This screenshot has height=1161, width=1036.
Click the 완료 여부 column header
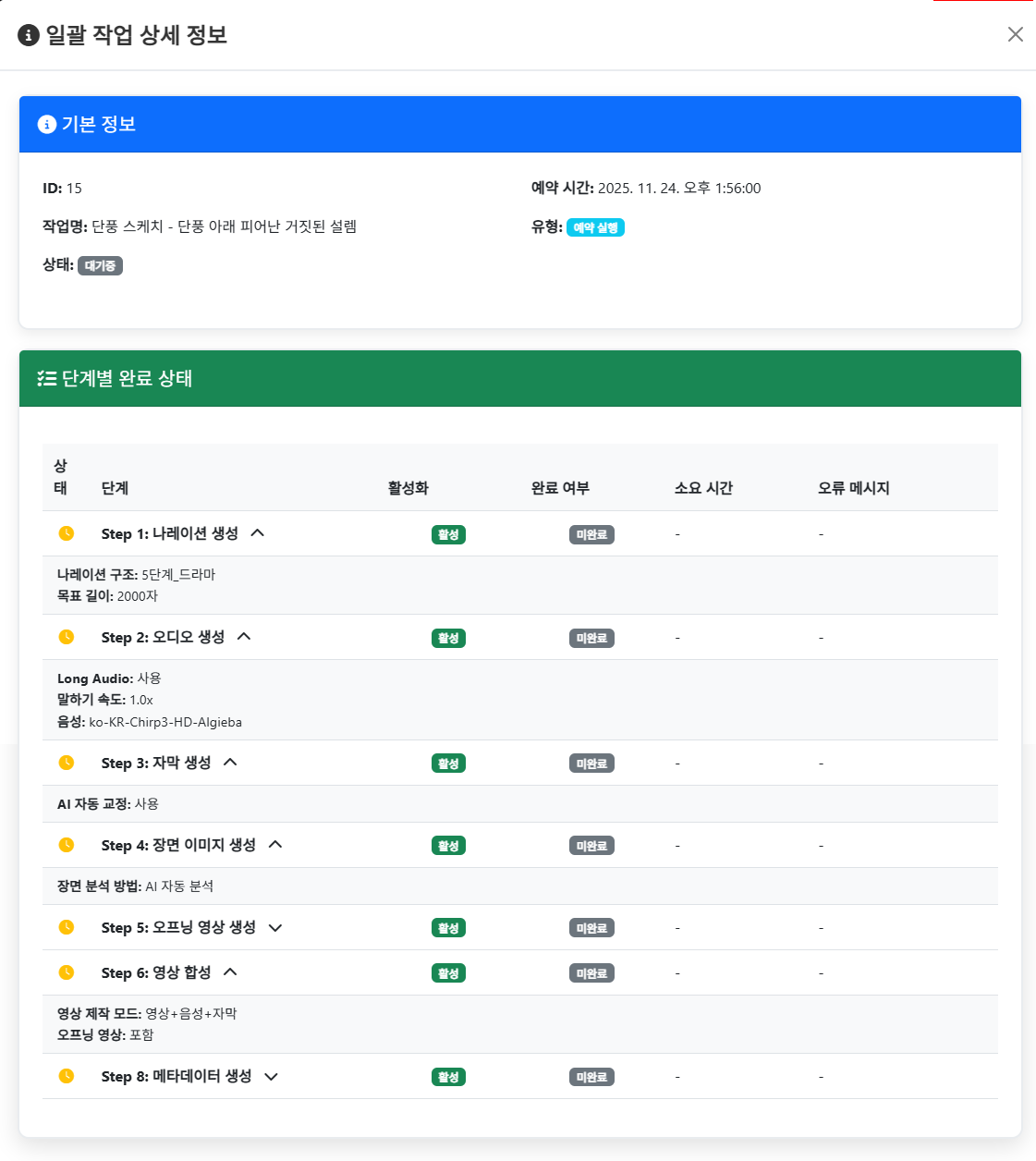tap(560, 488)
